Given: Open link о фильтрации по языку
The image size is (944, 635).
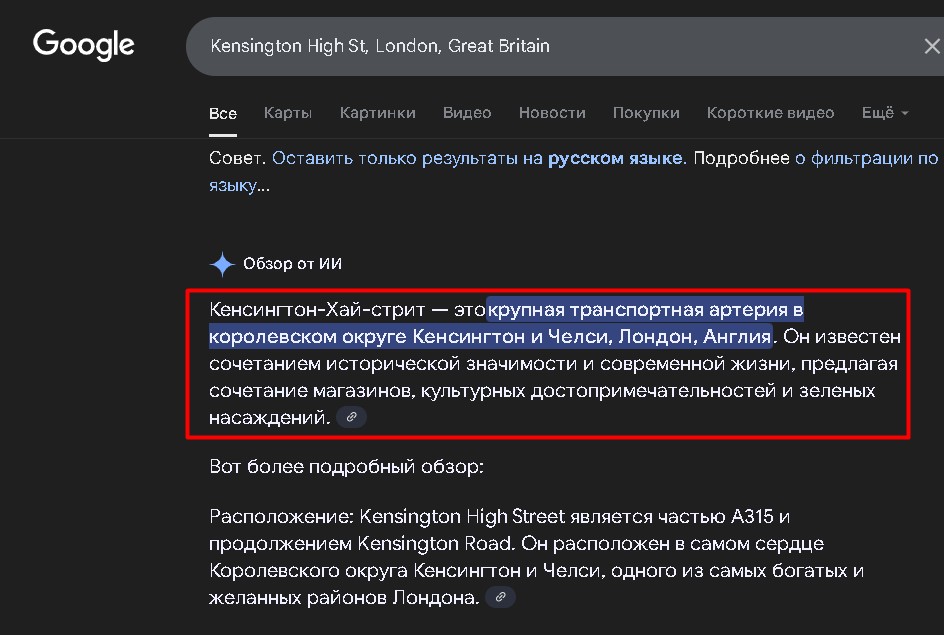Looking at the screenshot, I should pos(866,158).
